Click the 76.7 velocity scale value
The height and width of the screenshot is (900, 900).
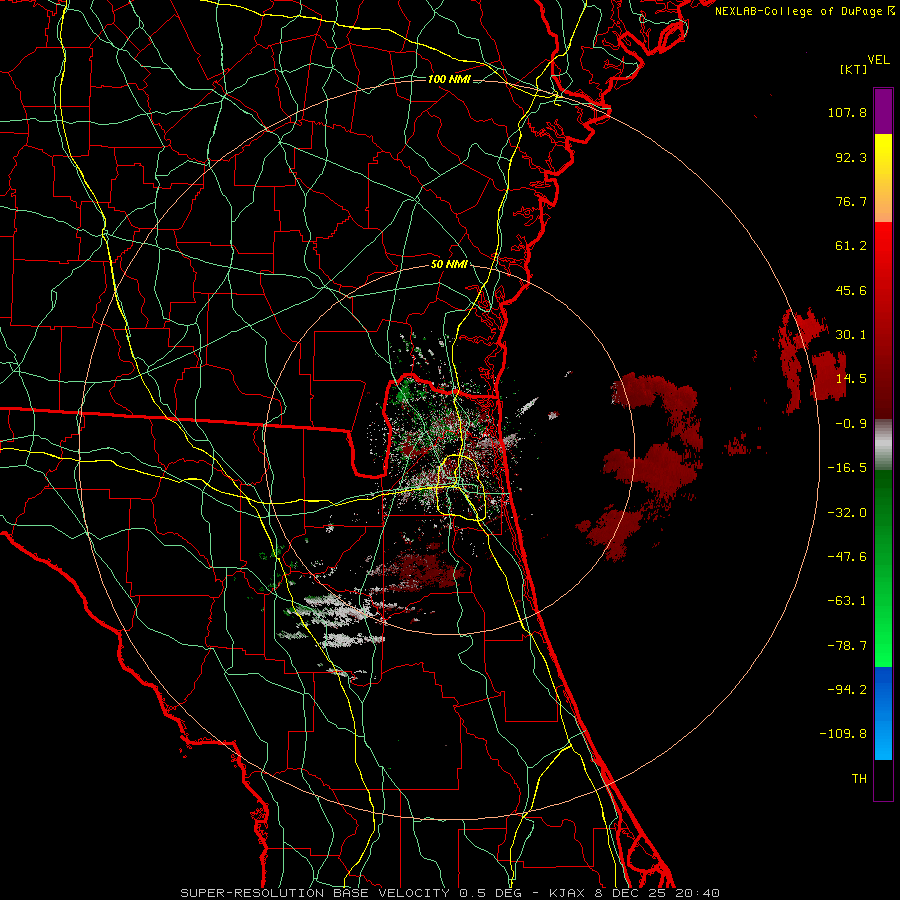pos(851,201)
